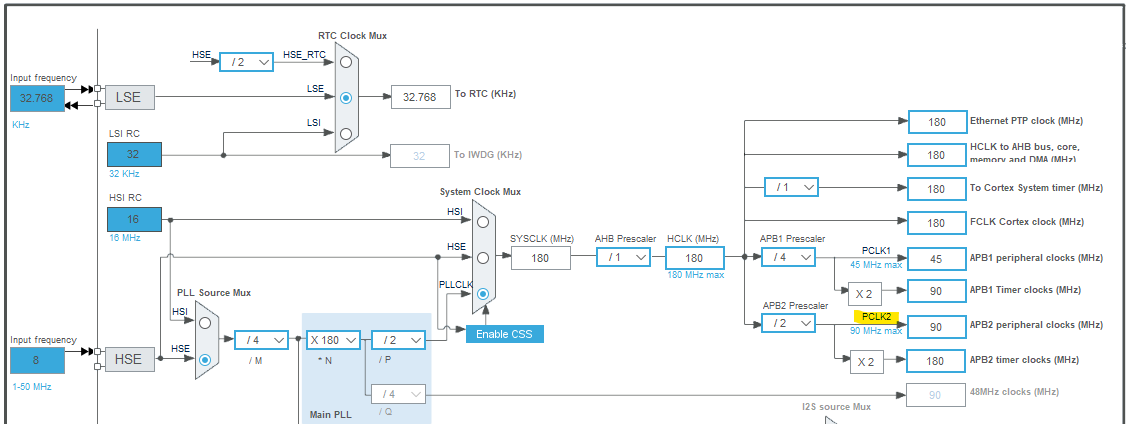The width and height of the screenshot is (1129, 424).
Task: Click the Cortex System timer 180 field
Action: click(936, 189)
